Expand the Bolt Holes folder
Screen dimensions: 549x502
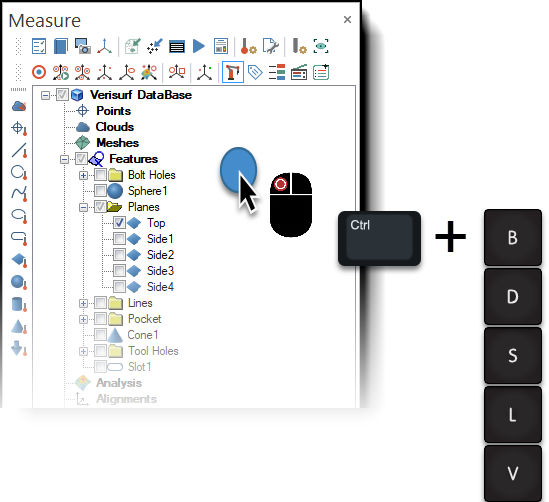point(83,175)
